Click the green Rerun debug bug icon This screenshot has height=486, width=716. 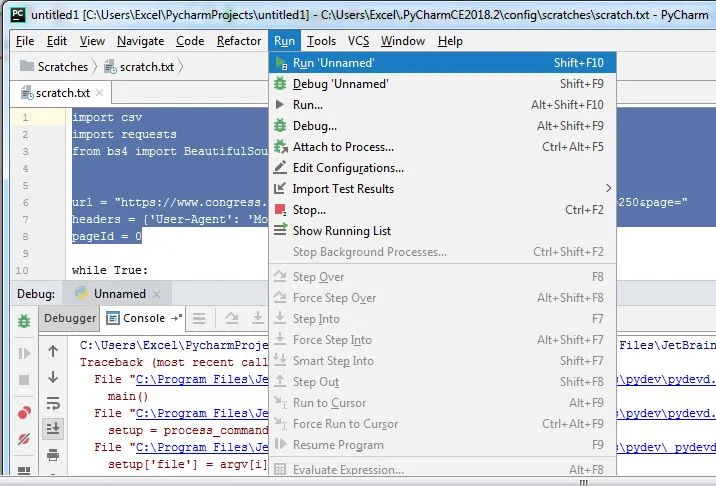coord(24,321)
